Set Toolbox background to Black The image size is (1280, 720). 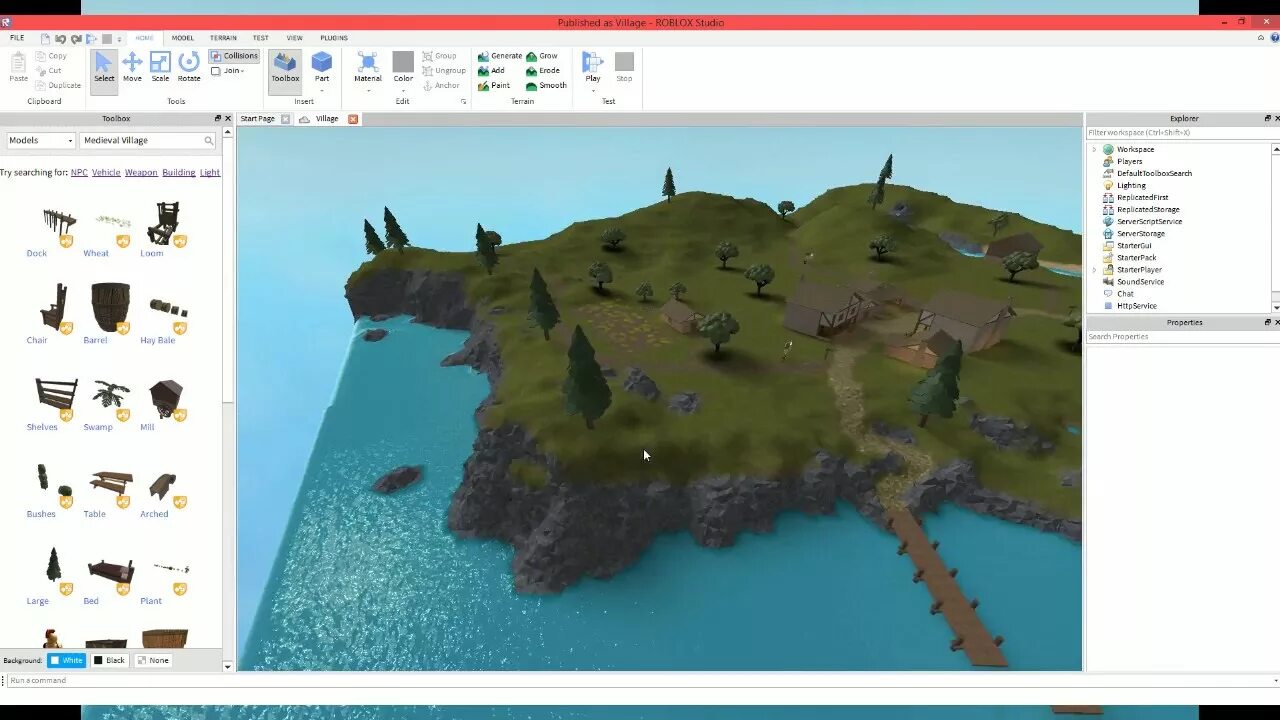point(110,660)
